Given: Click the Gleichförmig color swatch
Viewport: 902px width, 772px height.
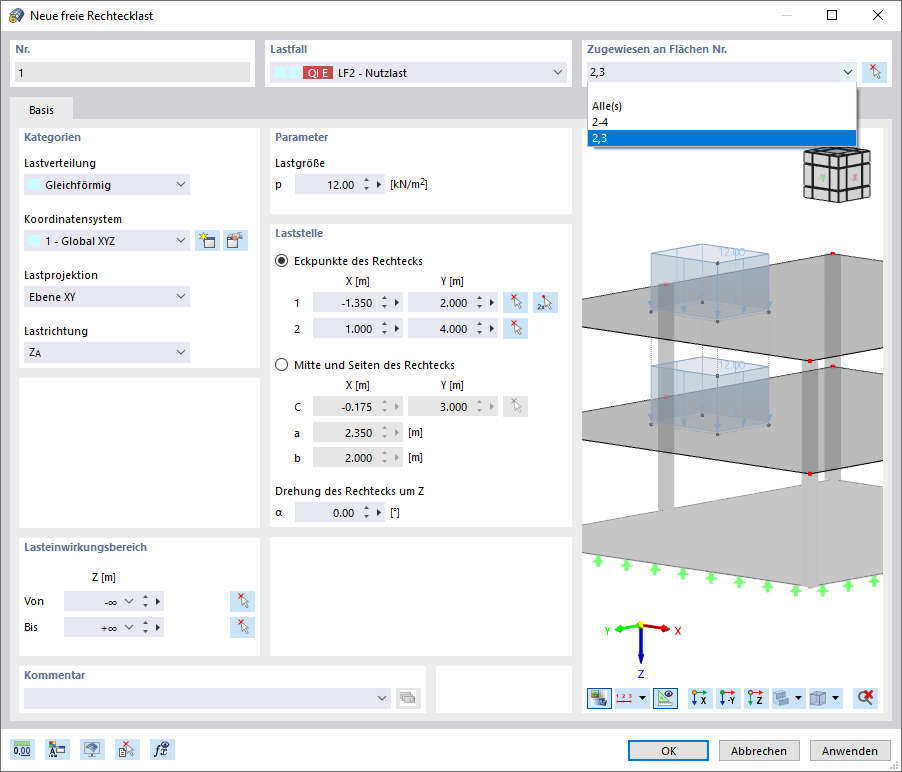Looking at the screenshot, I should (x=35, y=185).
